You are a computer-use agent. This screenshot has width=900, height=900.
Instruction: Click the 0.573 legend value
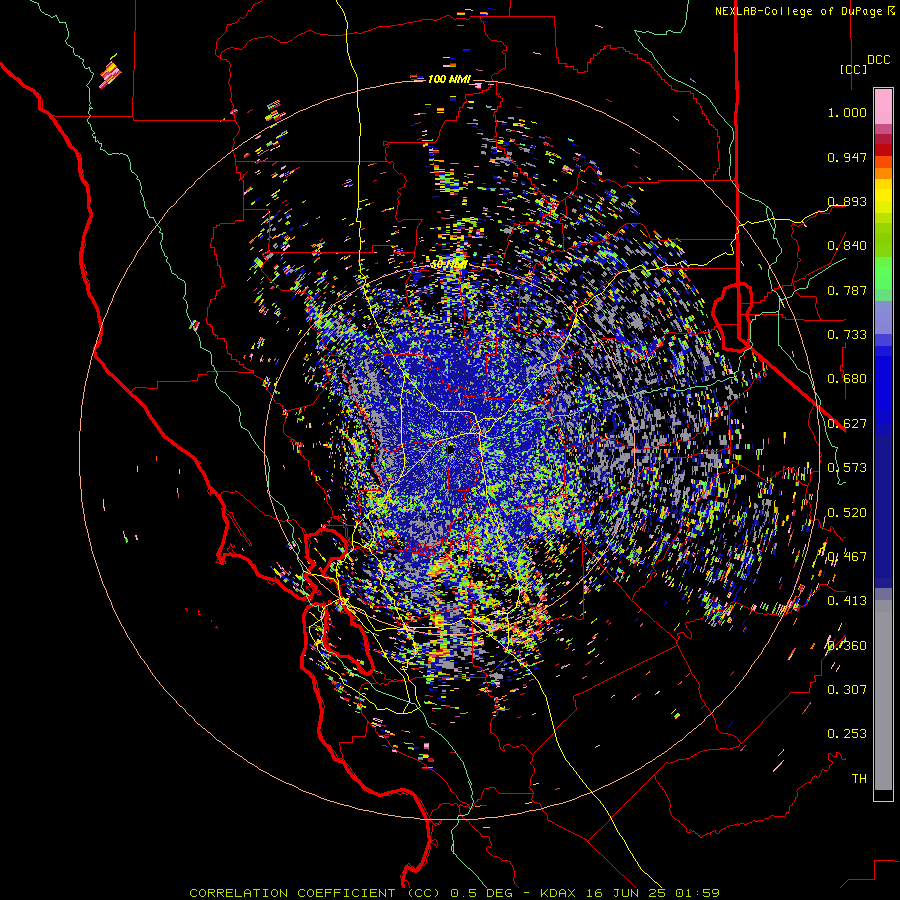pyautogui.click(x=847, y=468)
